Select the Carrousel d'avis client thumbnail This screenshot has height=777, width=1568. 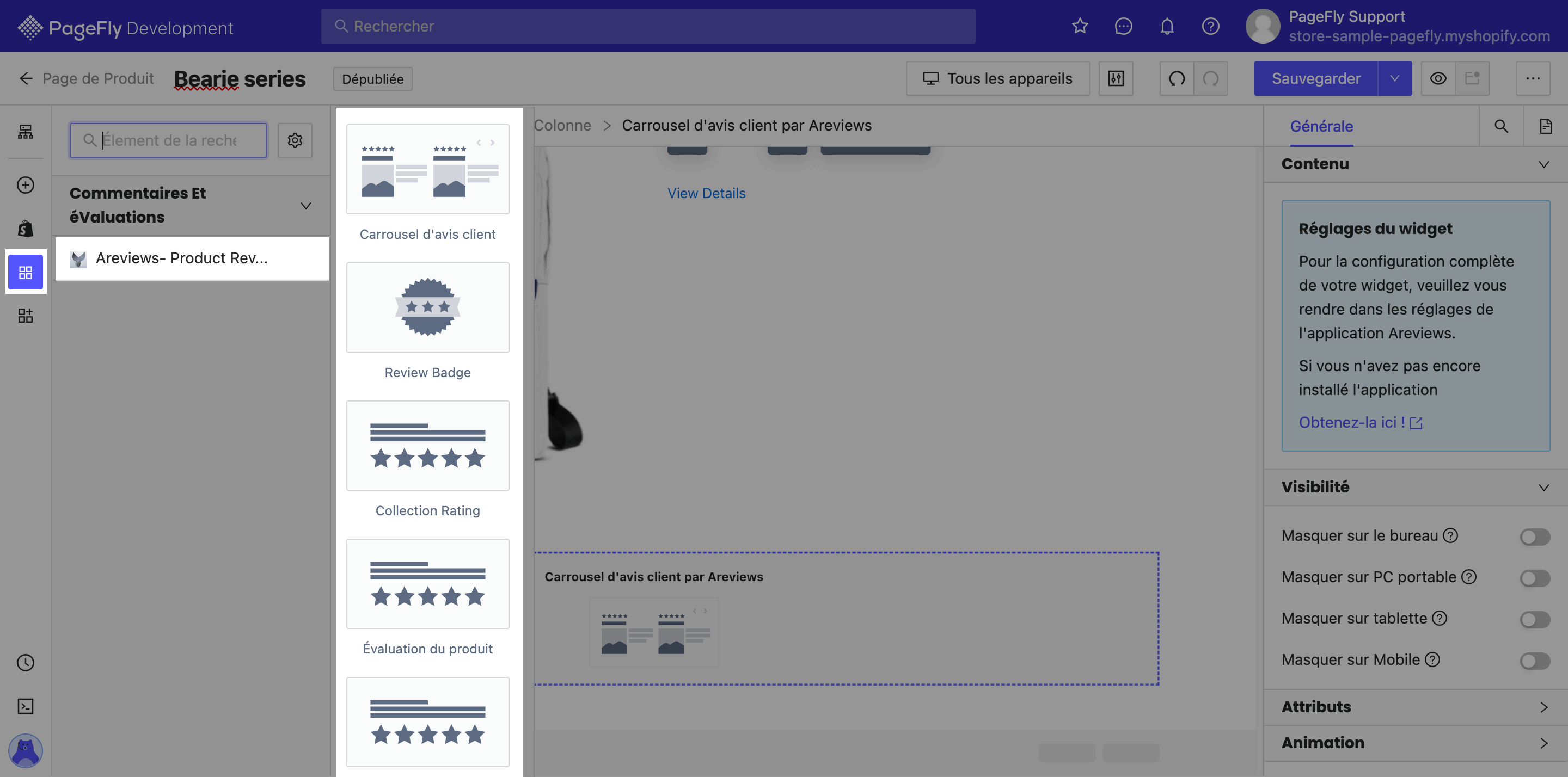427,169
